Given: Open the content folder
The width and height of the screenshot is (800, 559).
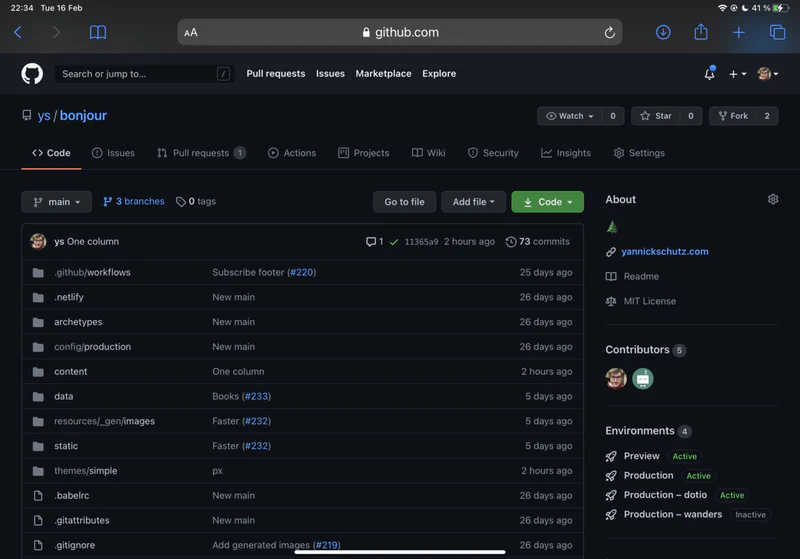Looking at the screenshot, I should point(70,371).
